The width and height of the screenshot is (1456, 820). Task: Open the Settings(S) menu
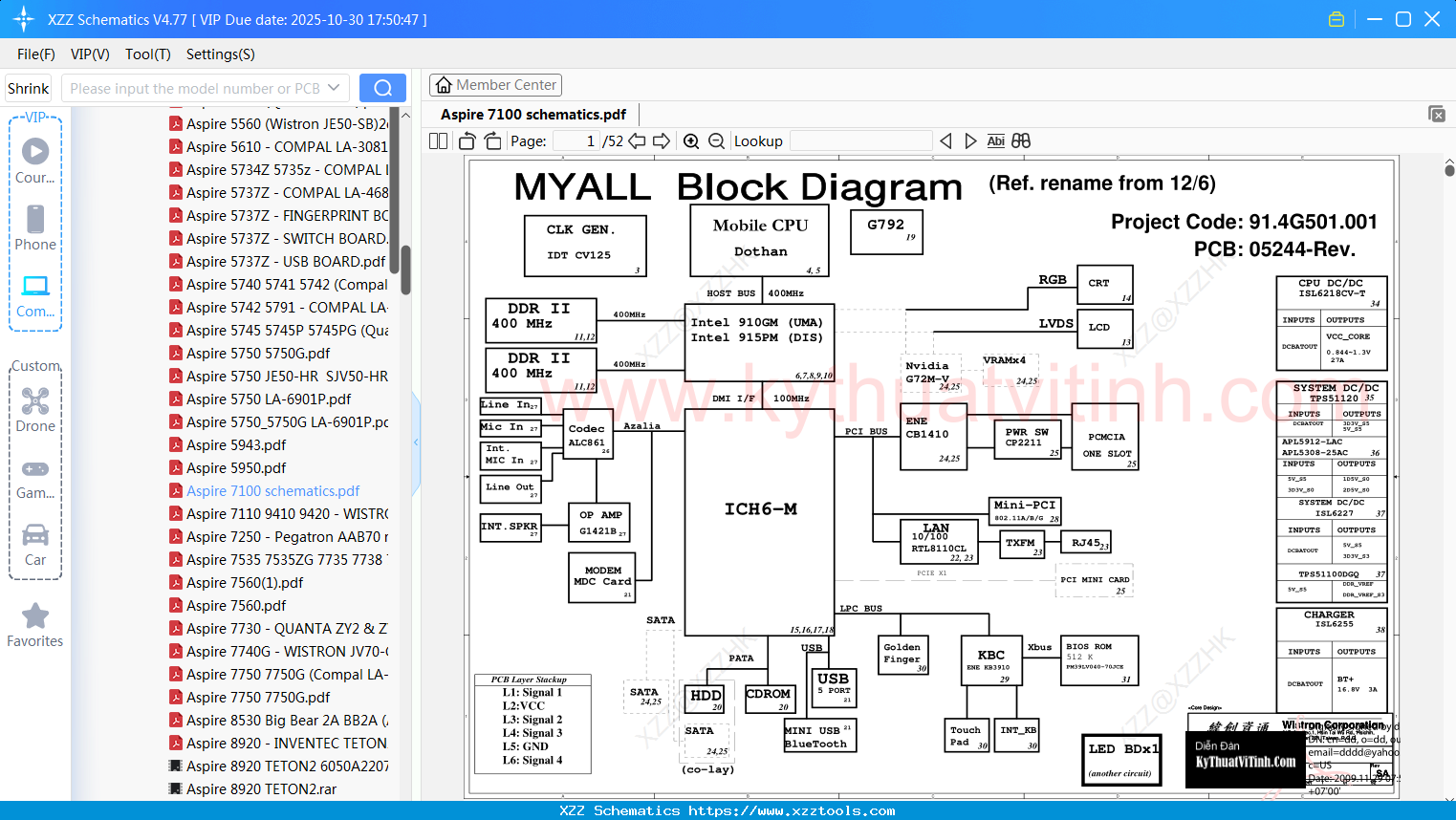click(x=221, y=54)
